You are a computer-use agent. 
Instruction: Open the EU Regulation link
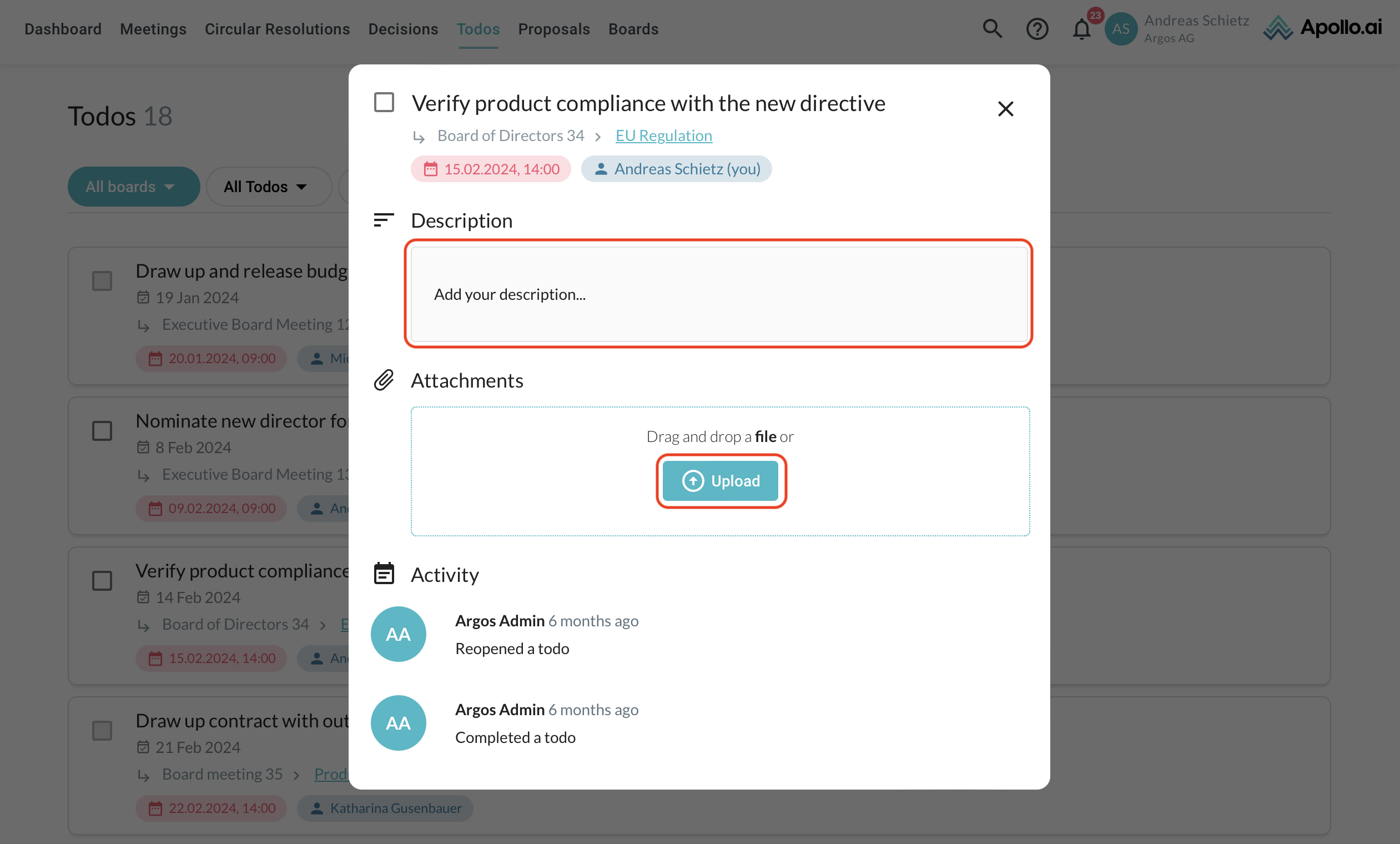tap(663, 135)
